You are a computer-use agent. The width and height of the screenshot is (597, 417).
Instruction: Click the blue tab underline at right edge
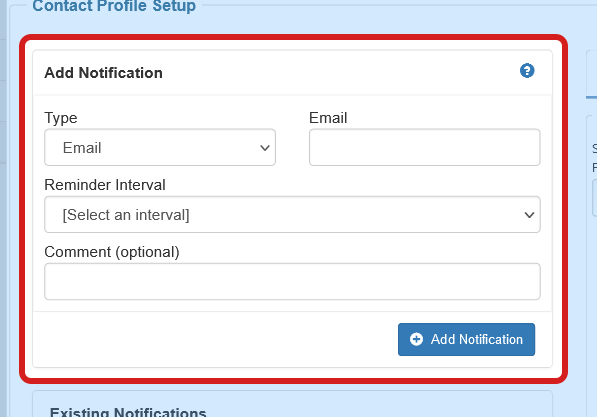point(591,97)
